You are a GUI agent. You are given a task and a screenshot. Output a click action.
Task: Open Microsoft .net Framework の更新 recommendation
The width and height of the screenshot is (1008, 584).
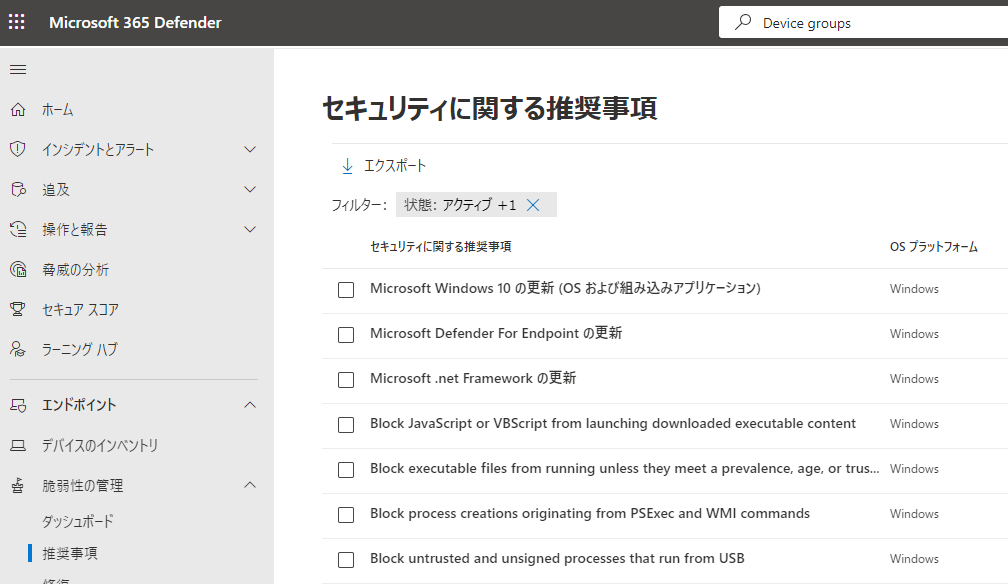click(x=472, y=378)
